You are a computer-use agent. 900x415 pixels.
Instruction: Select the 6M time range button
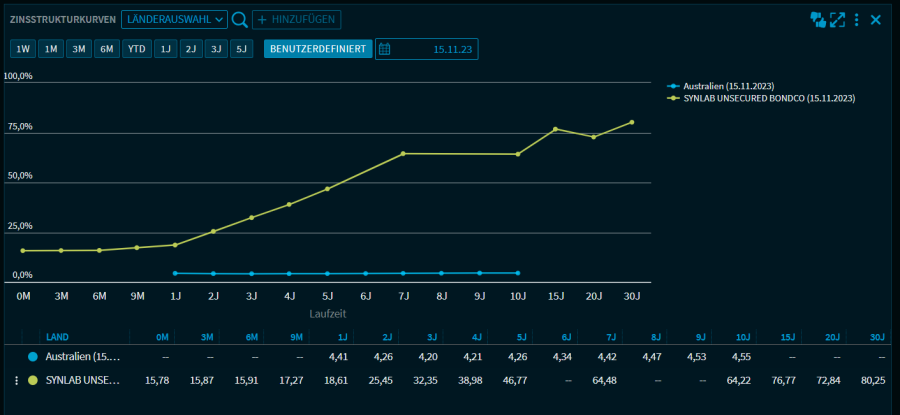[107, 48]
